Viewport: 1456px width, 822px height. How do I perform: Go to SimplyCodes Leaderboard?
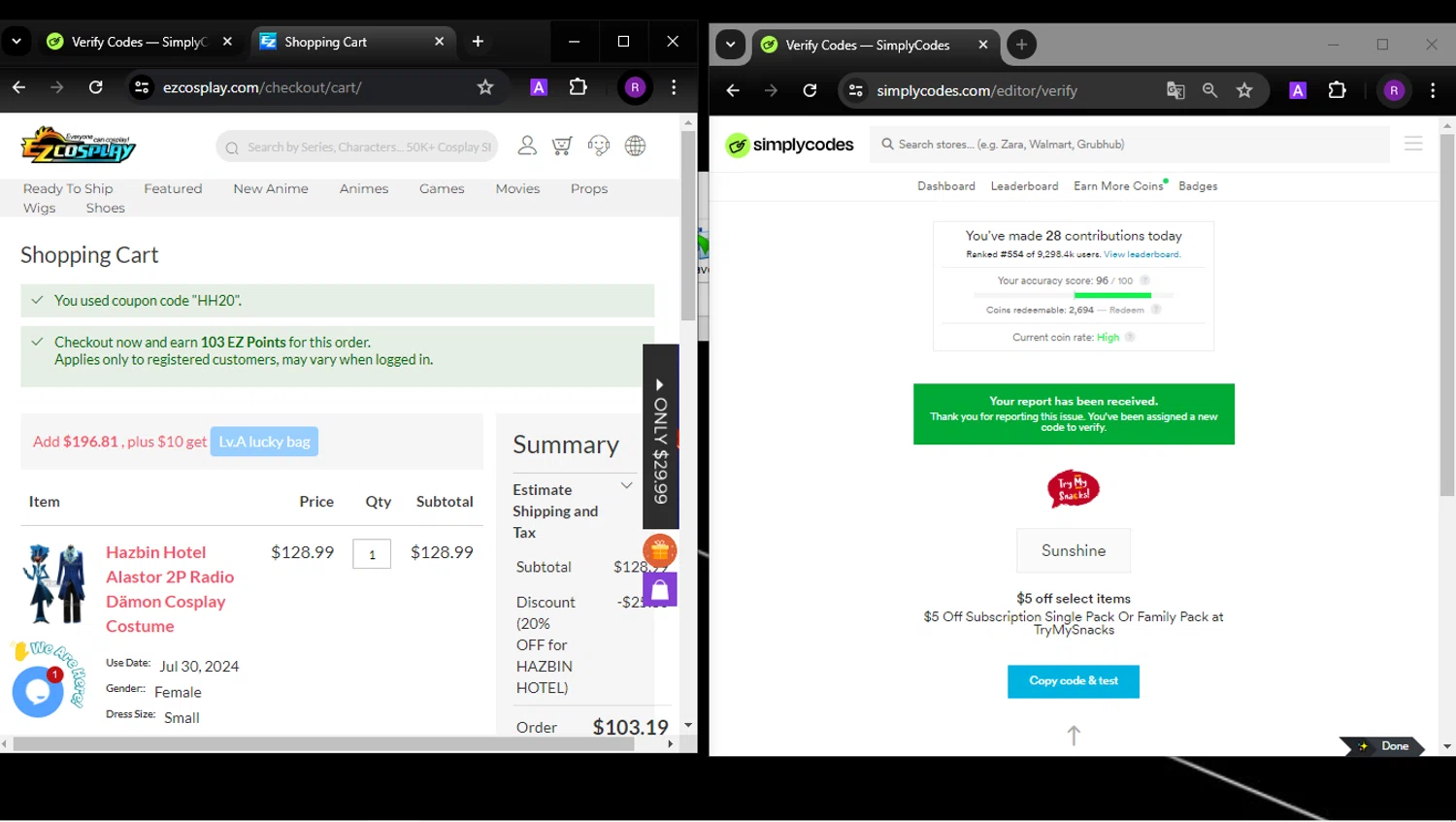pyautogui.click(x=1024, y=185)
